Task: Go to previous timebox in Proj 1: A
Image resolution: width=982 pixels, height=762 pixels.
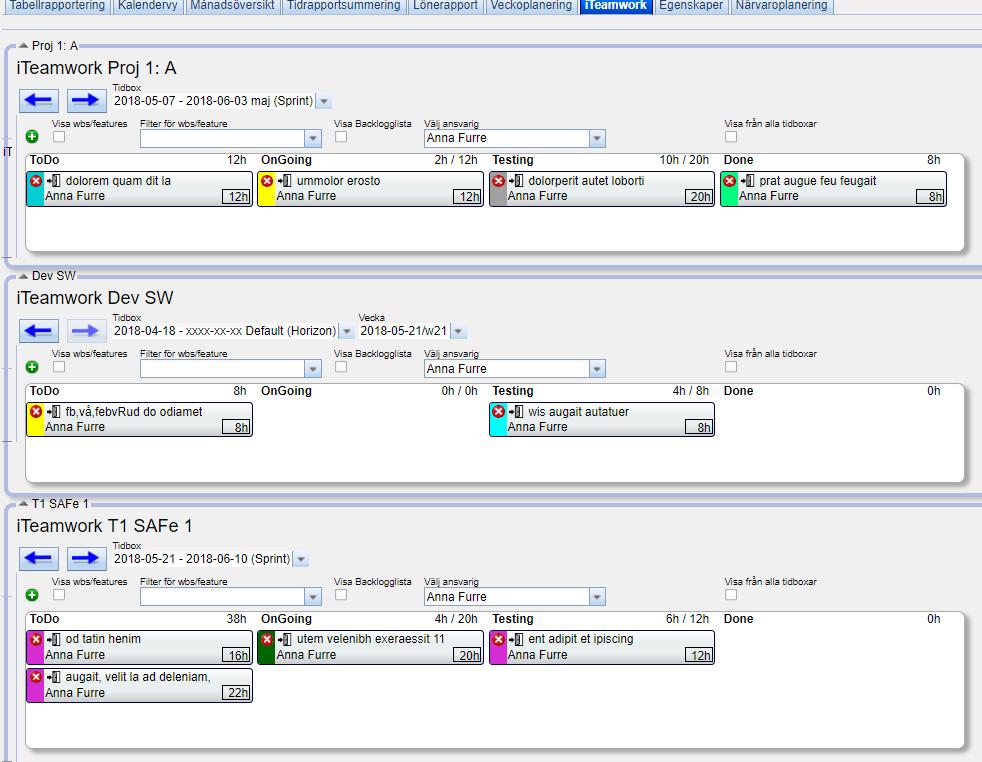Action: click(39, 100)
